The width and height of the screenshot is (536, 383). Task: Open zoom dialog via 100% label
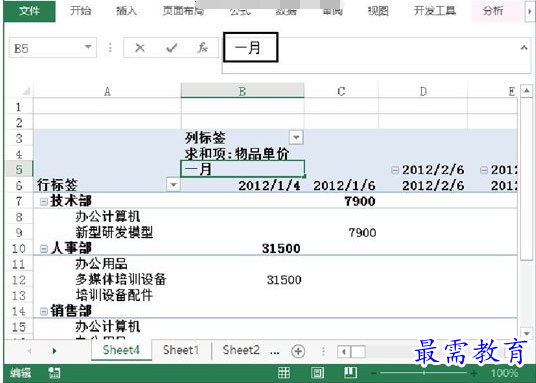(x=504, y=373)
